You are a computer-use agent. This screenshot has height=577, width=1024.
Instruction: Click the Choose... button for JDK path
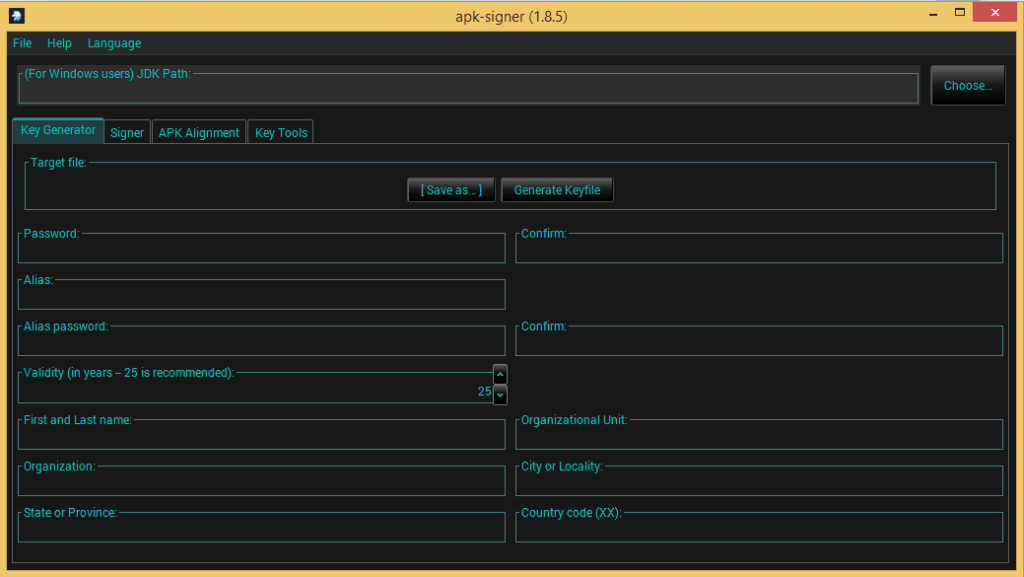tap(967, 86)
